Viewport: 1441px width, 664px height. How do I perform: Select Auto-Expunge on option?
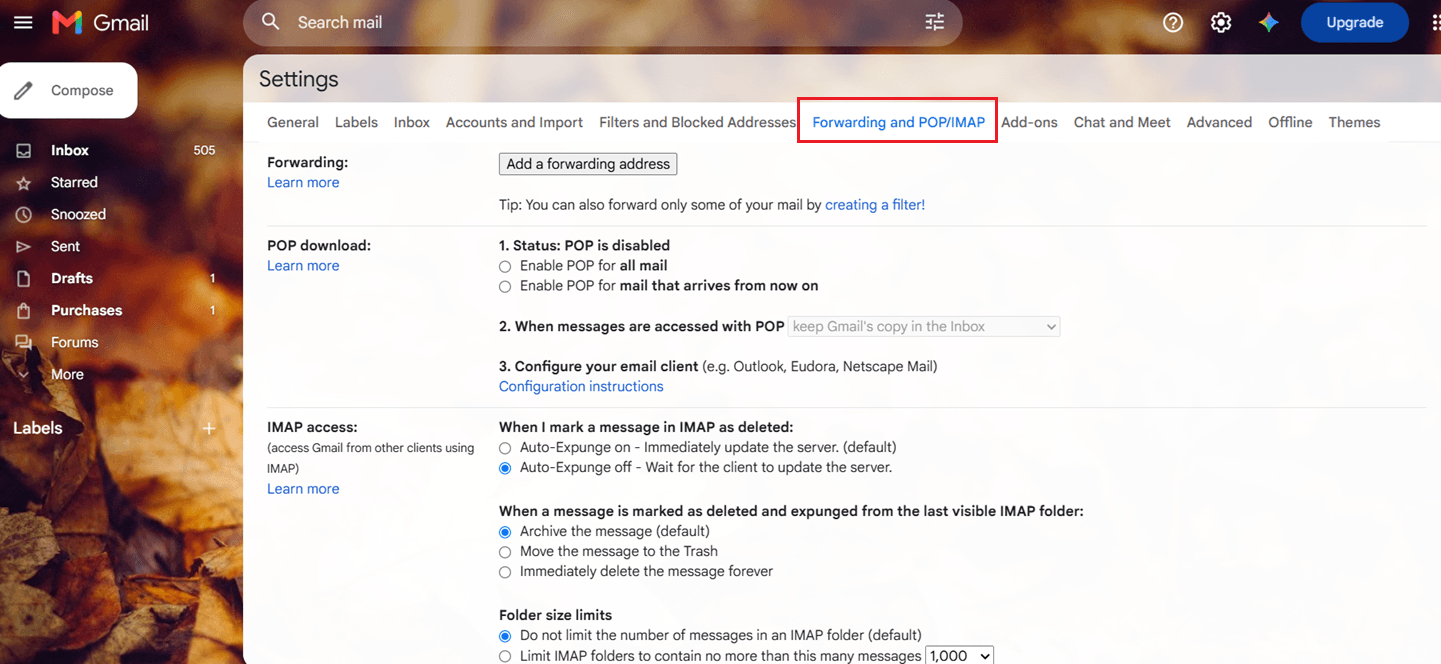coord(505,448)
